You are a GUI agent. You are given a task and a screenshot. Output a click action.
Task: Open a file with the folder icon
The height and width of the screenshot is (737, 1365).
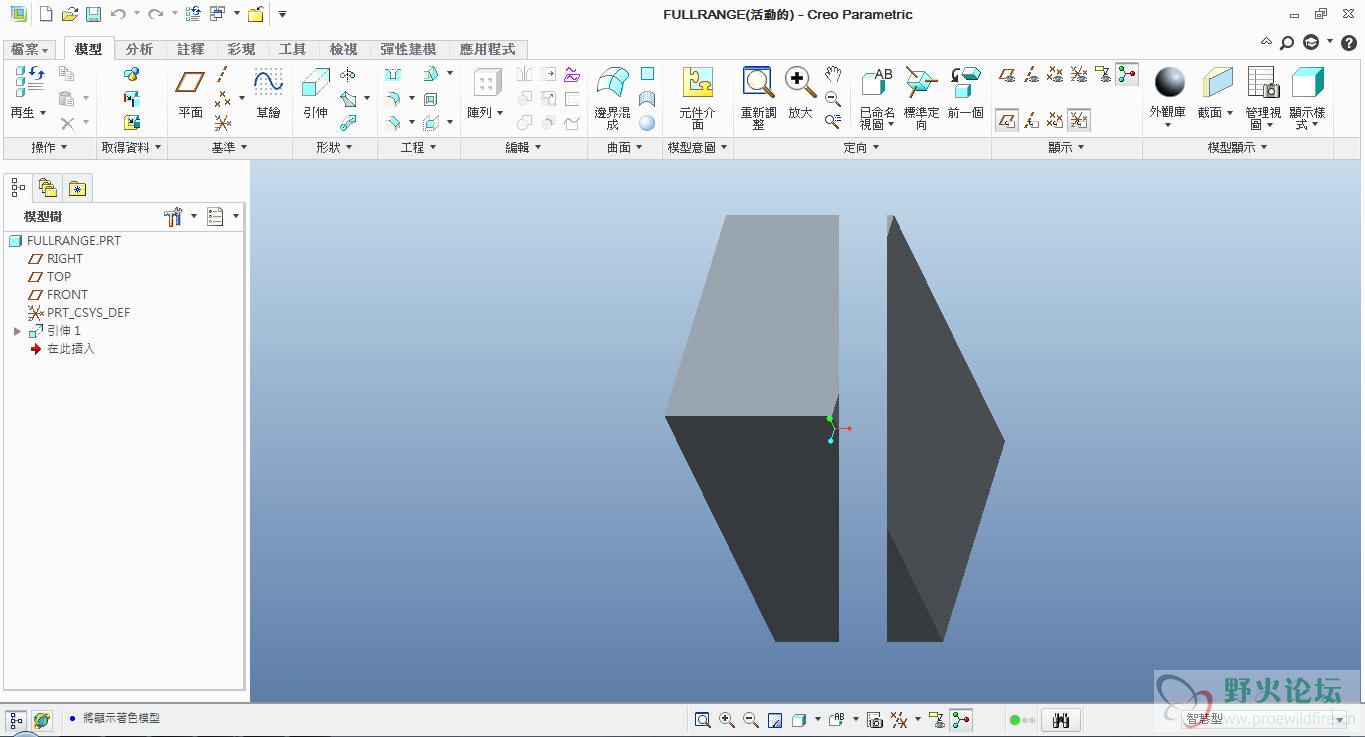(69, 14)
